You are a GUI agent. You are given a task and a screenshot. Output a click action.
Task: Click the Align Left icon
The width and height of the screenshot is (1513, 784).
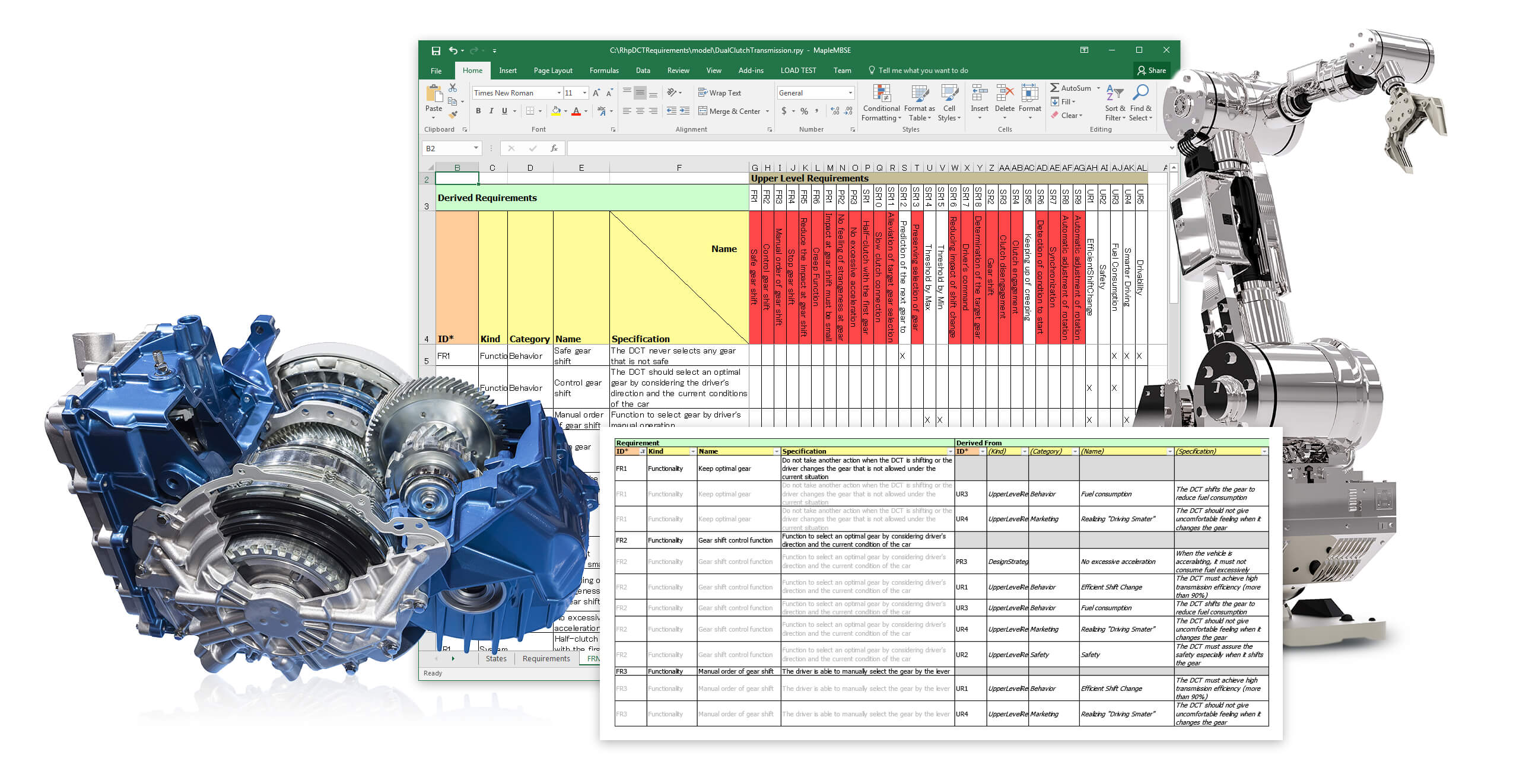pyautogui.click(x=627, y=111)
